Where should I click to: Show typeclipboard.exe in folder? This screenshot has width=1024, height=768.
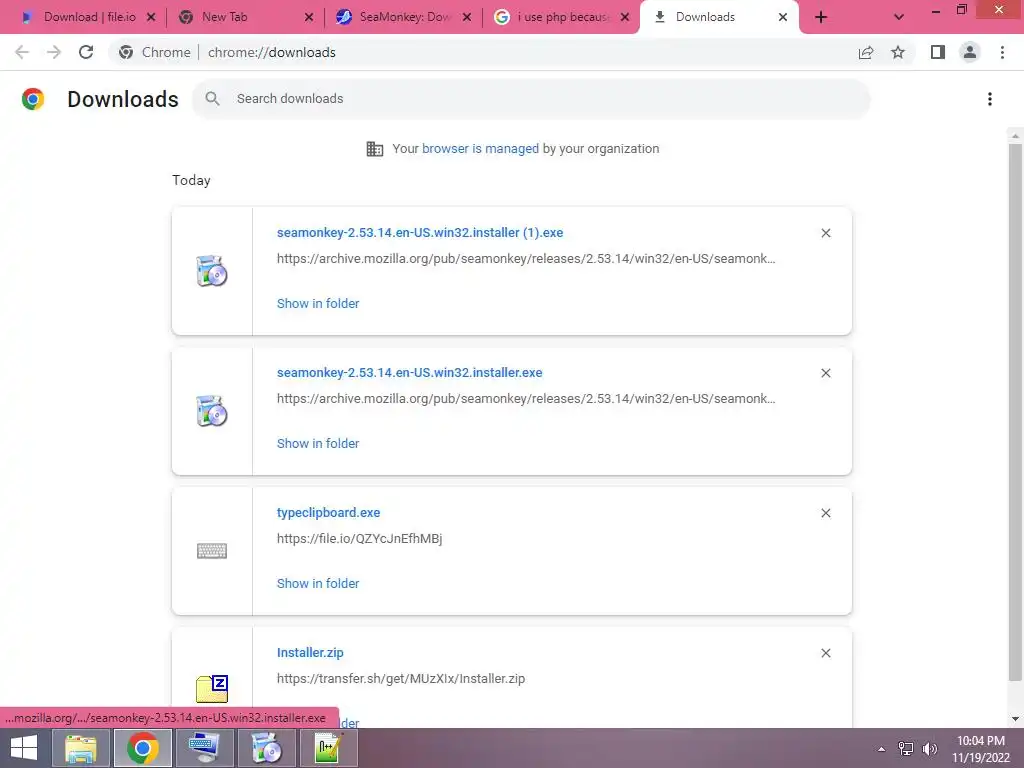click(x=318, y=583)
